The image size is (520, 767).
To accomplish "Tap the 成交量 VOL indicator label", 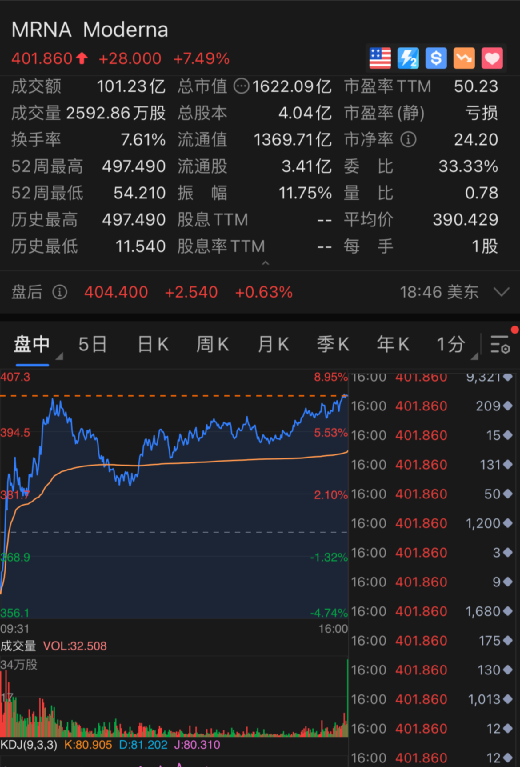I will click(x=53, y=646).
